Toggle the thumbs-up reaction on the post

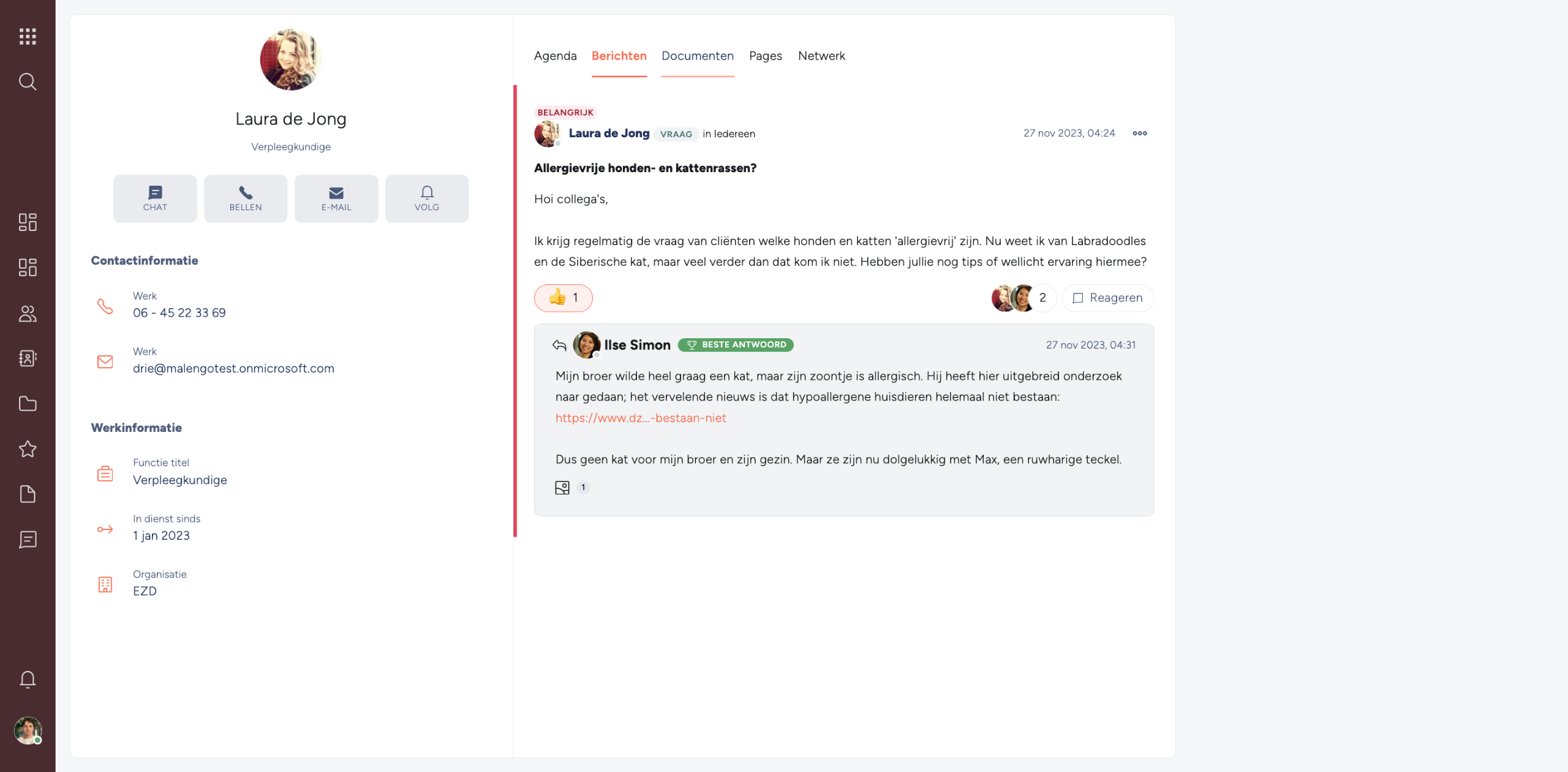click(563, 298)
